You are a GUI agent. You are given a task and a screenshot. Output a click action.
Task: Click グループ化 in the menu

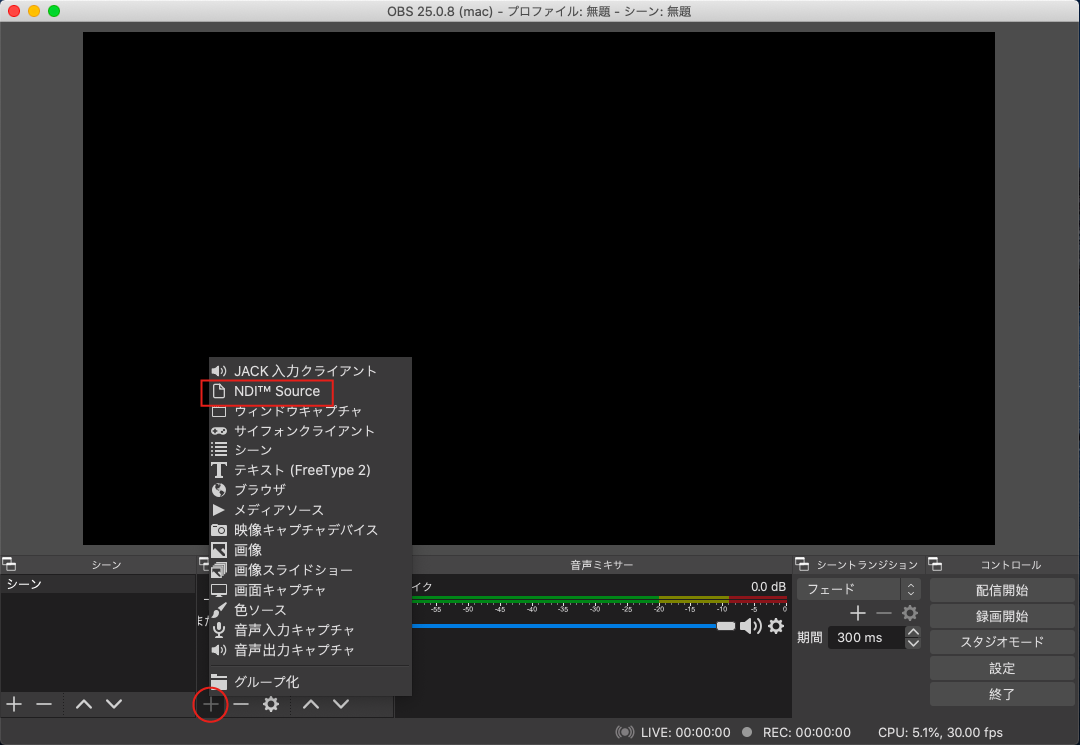click(x=310, y=682)
